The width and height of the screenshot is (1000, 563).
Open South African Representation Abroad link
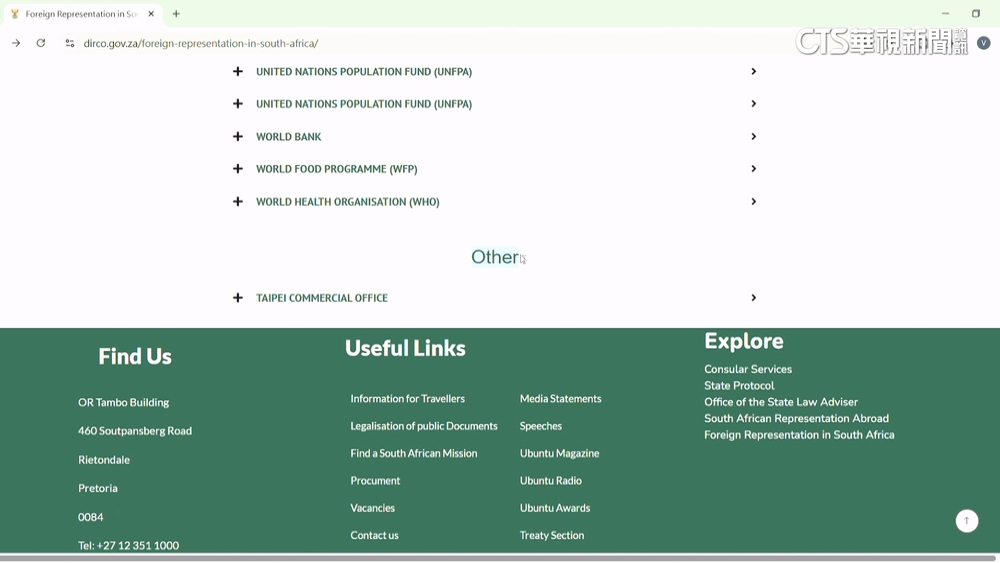tap(796, 418)
